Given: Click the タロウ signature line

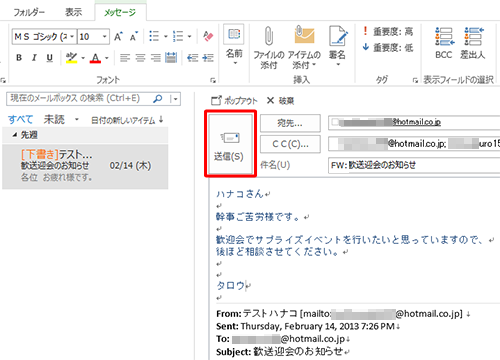Looking at the screenshot, I should coord(231,286).
